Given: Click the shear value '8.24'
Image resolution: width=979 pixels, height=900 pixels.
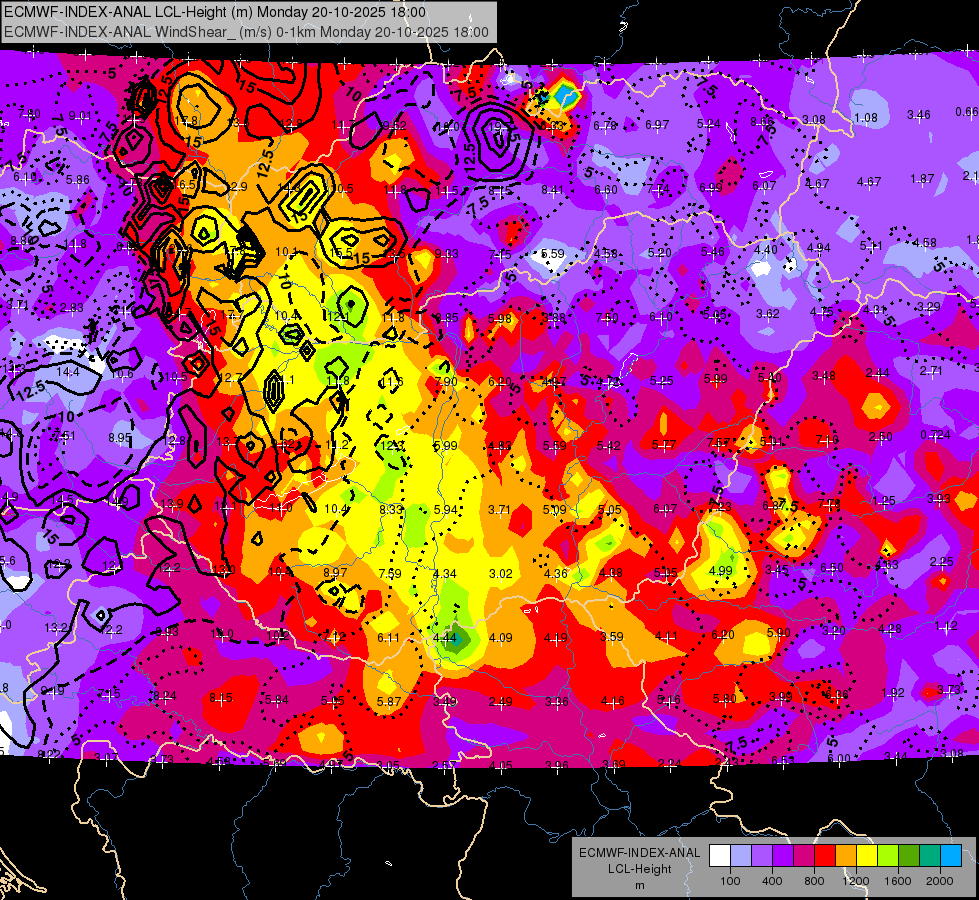Looking at the screenshot, I should [165, 696].
